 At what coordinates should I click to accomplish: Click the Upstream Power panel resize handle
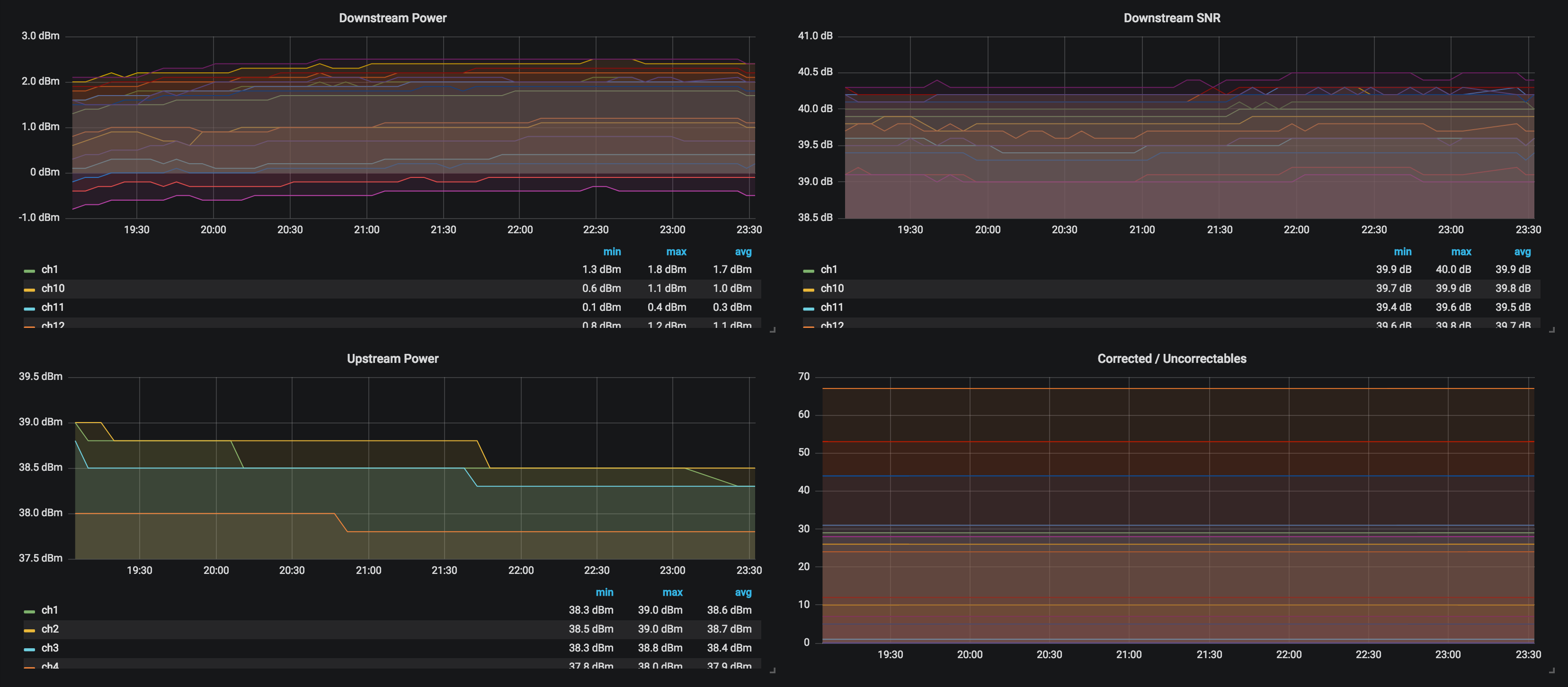click(x=773, y=670)
